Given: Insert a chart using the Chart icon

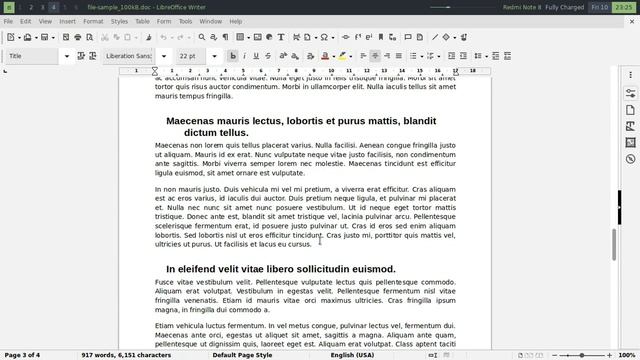Looking at the screenshot, I should coord(269,37).
